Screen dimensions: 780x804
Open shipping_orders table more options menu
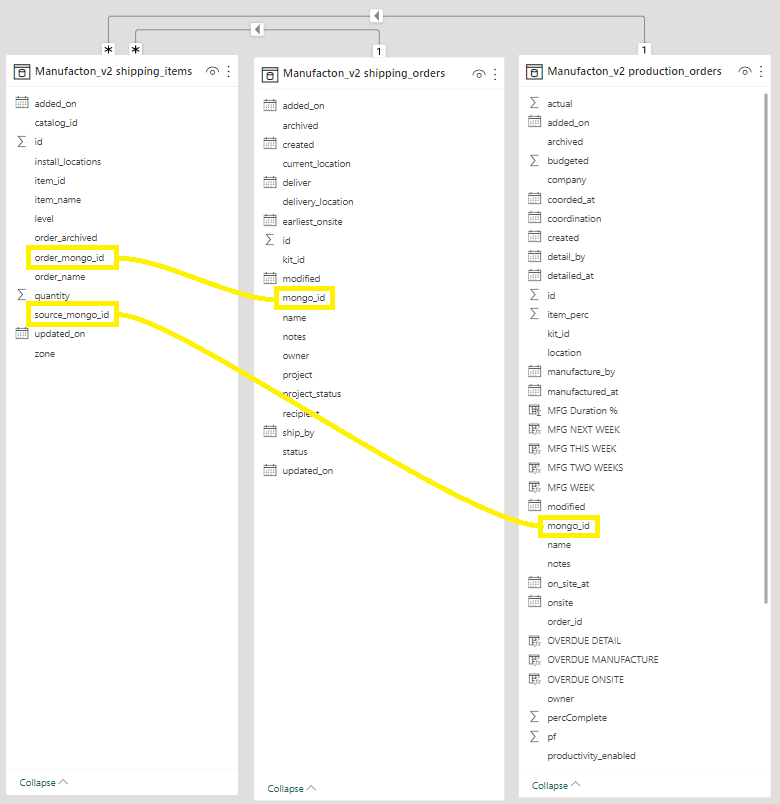pyautogui.click(x=495, y=74)
